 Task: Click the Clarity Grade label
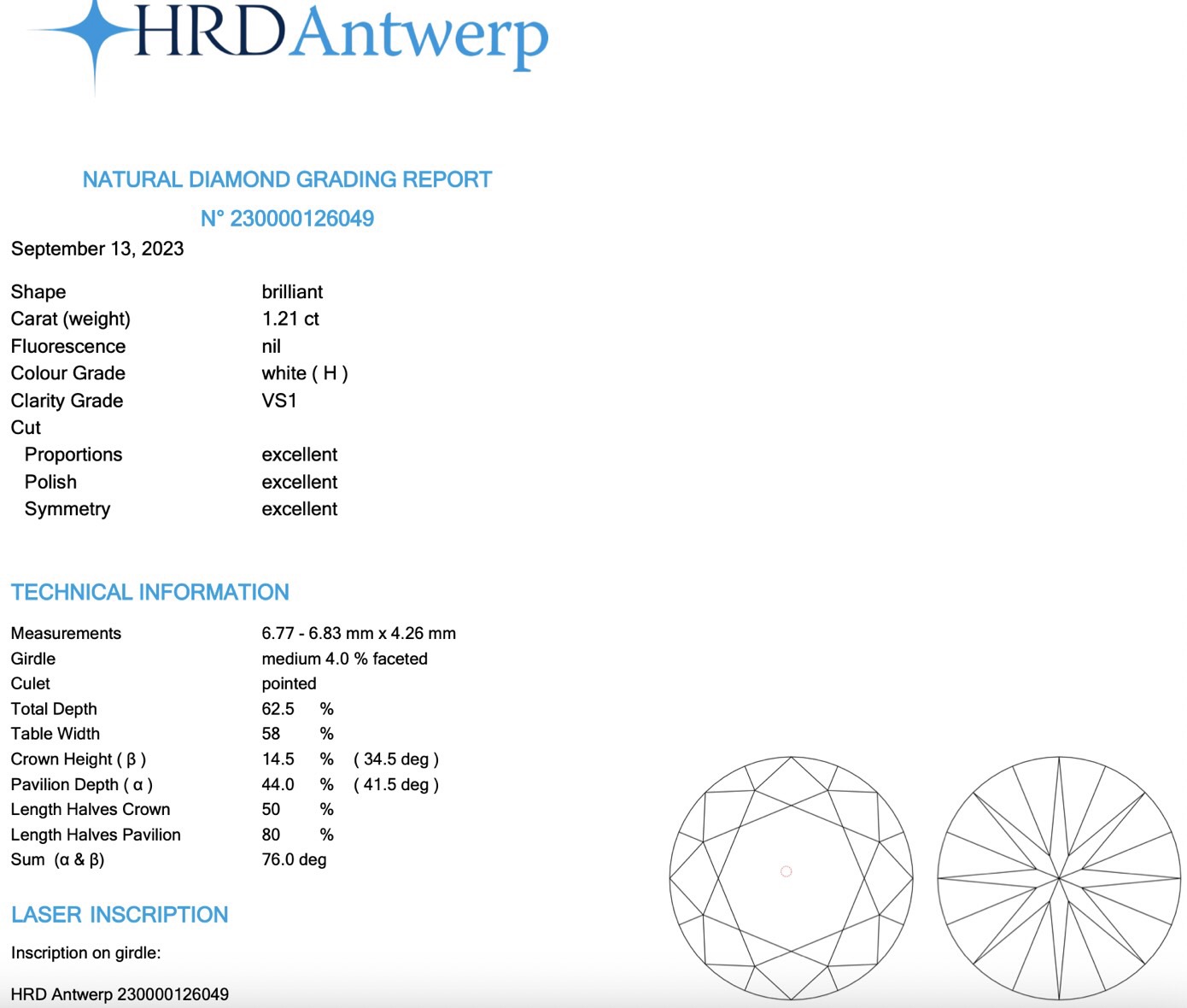67,401
